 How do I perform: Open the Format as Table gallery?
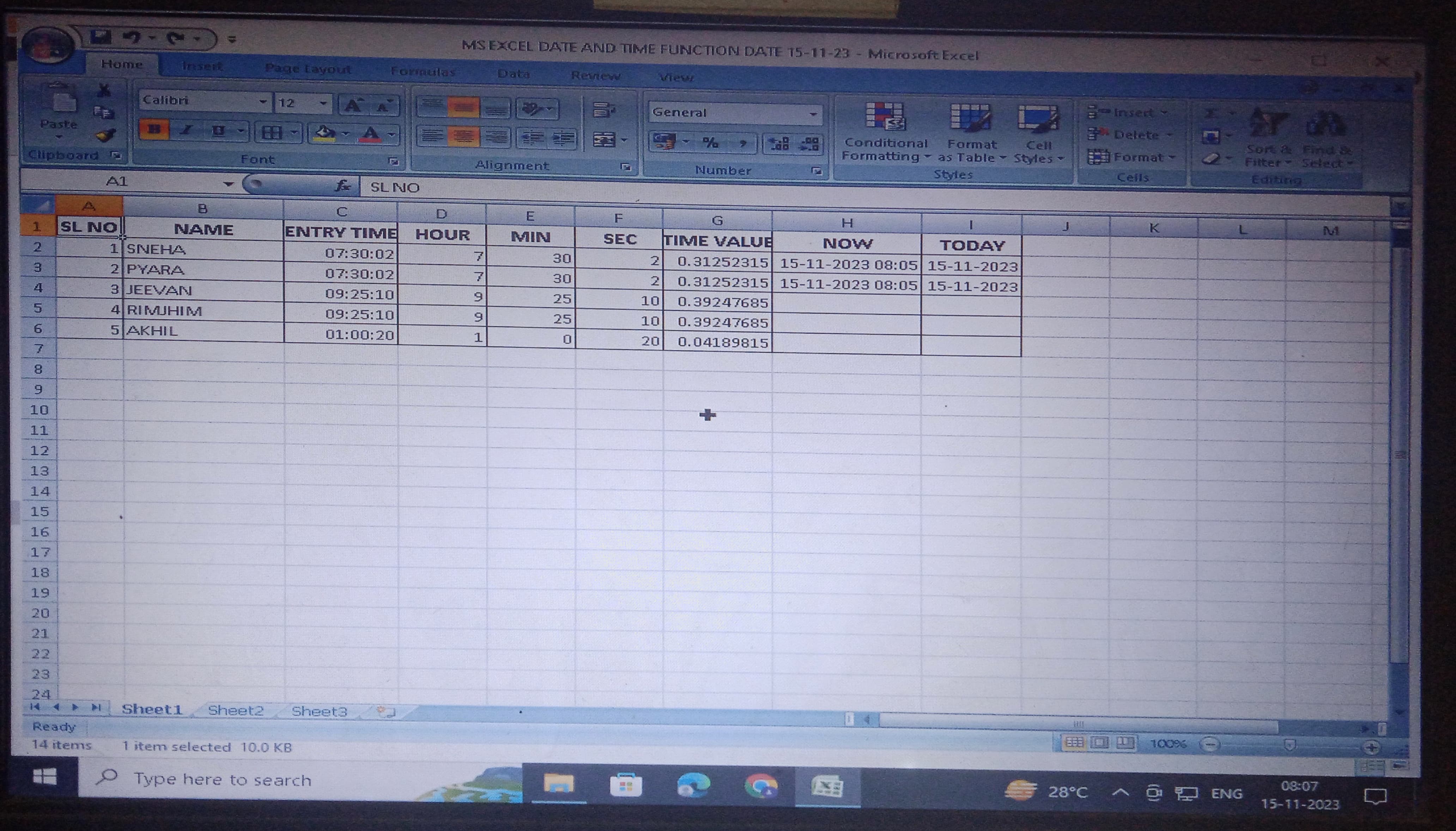[970, 119]
